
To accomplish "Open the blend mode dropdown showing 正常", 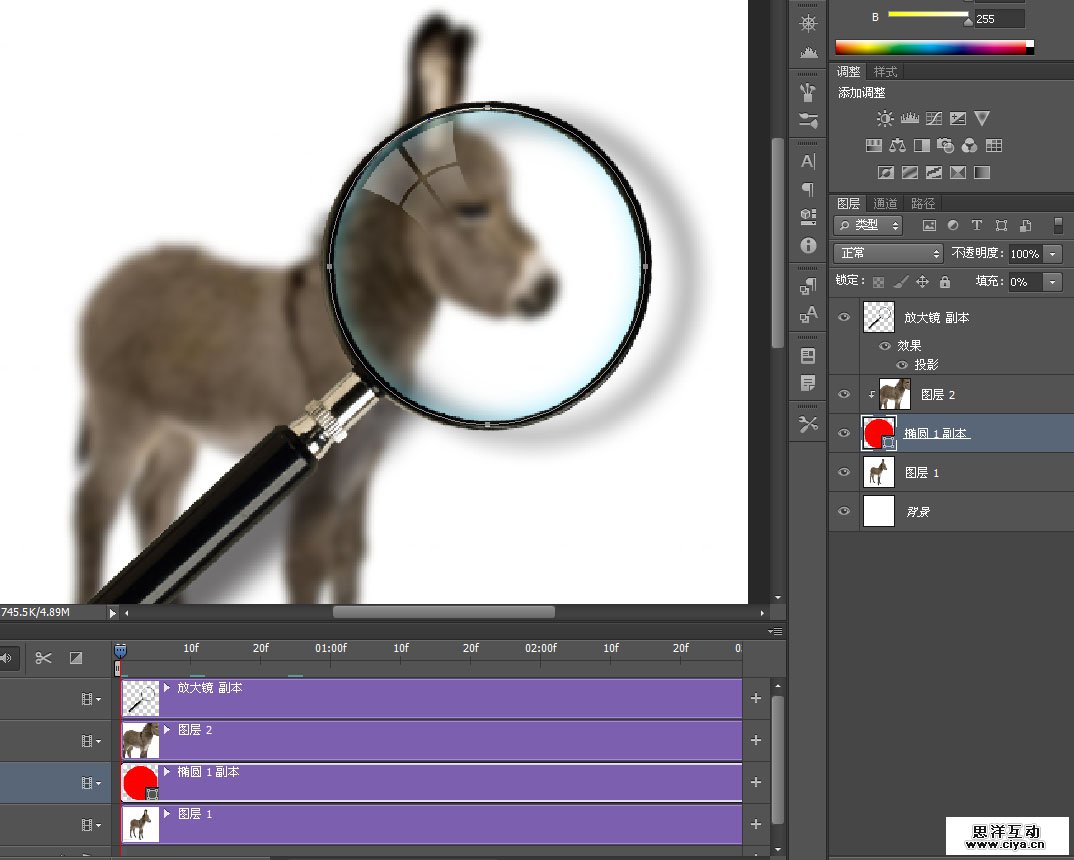I will coord(889,254).
